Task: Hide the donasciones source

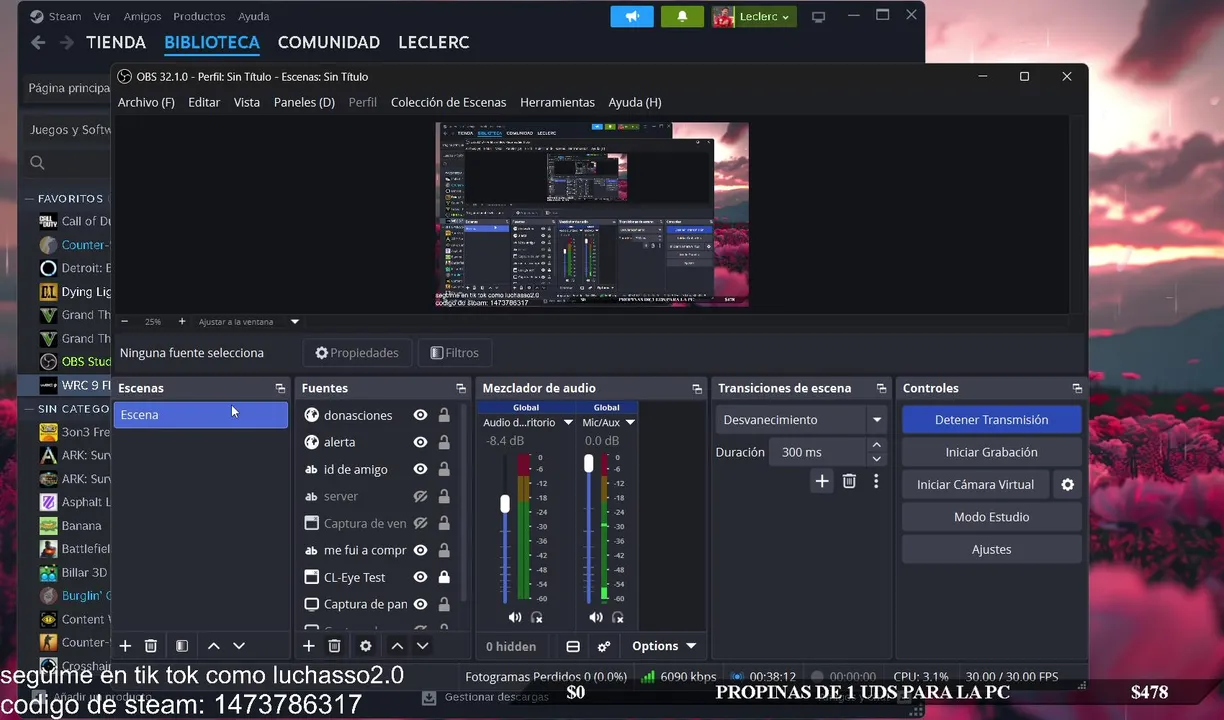Action: (x=421, y=415)
